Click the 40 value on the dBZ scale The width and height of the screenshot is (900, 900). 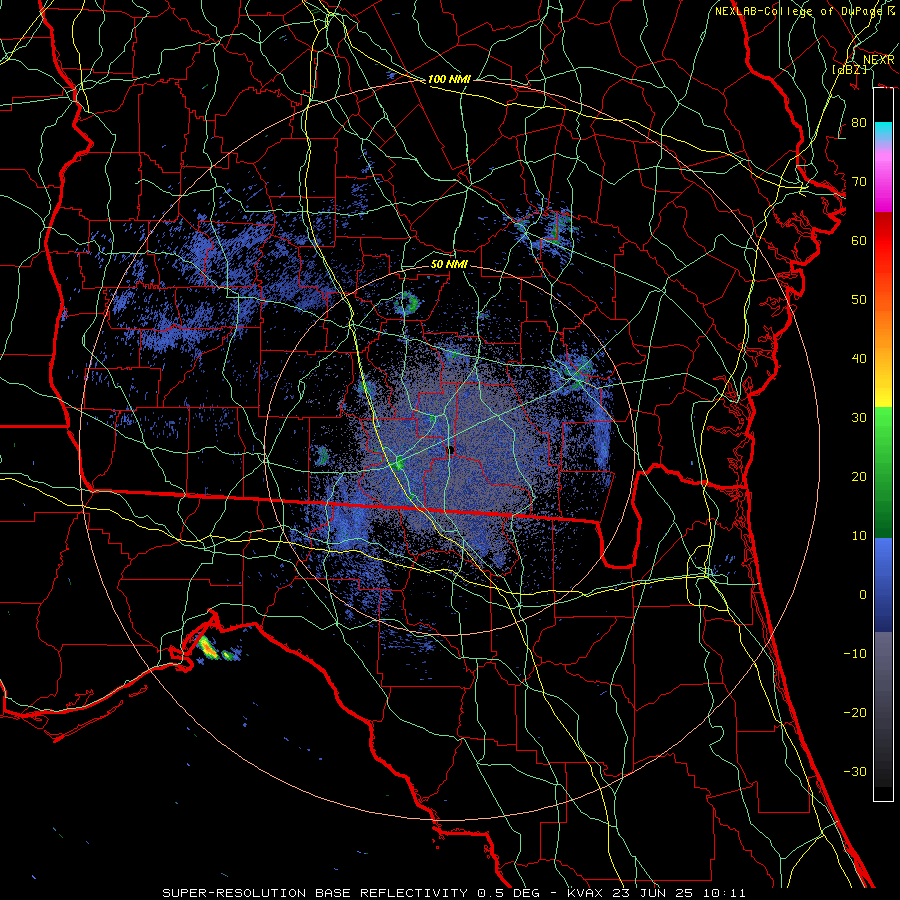pyautogui.click(x=859, y=359)
